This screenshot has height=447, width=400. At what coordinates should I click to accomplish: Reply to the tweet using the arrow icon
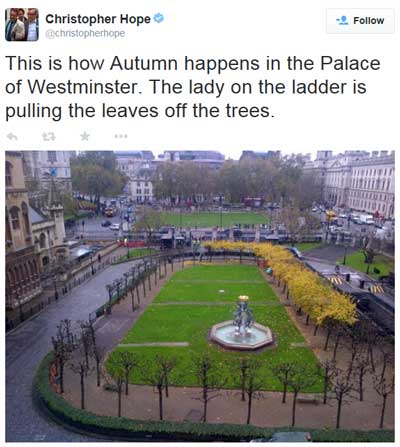pyautogui.click(x=12, y=136)
